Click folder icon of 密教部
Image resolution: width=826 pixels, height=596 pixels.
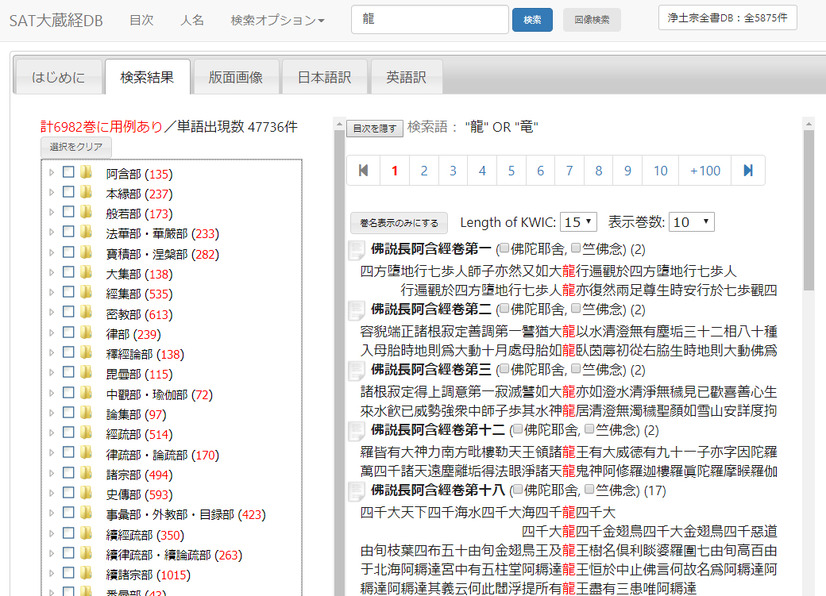click(86, 313)
